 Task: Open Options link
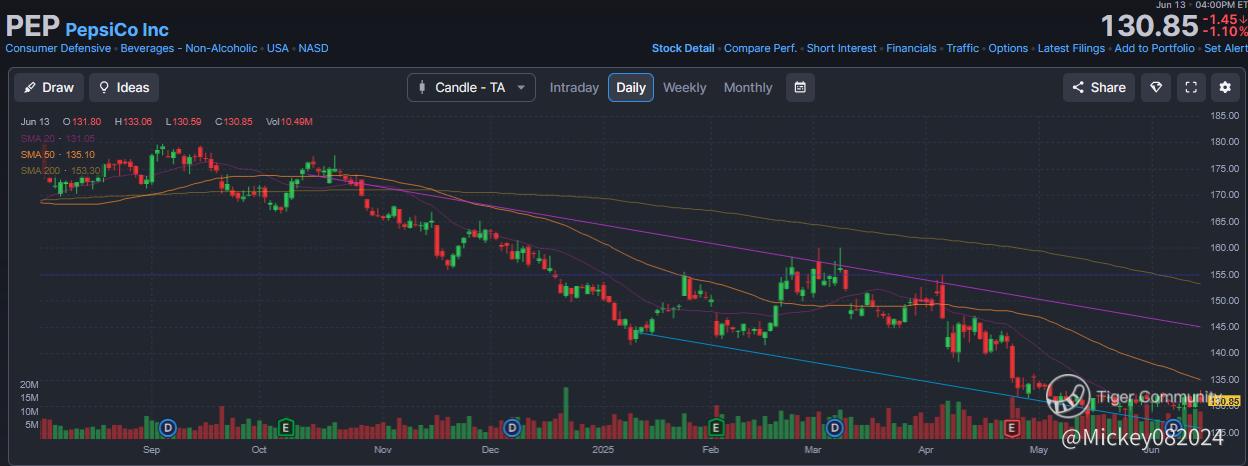coord(1008,48)
